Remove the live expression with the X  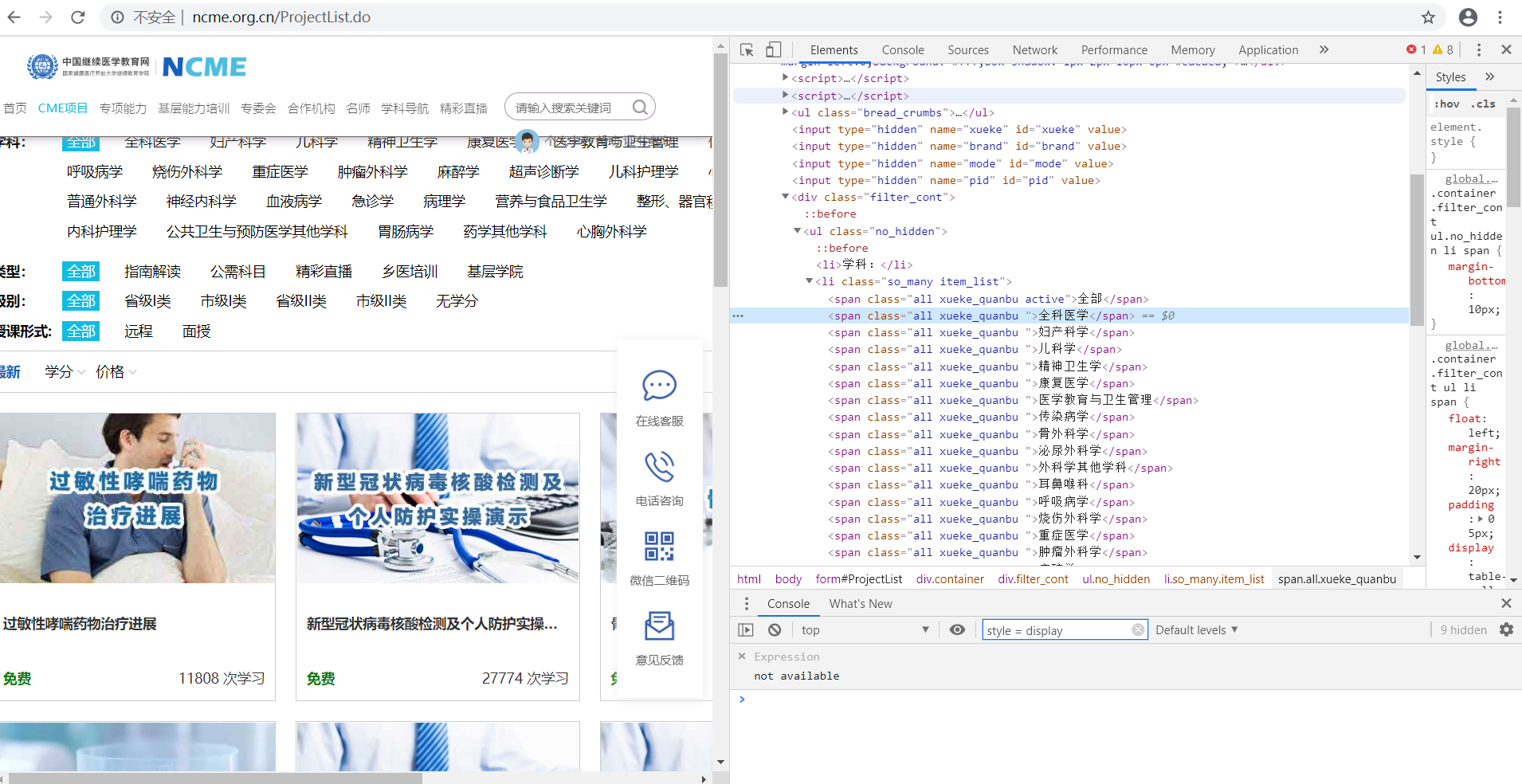coord(742,656)
